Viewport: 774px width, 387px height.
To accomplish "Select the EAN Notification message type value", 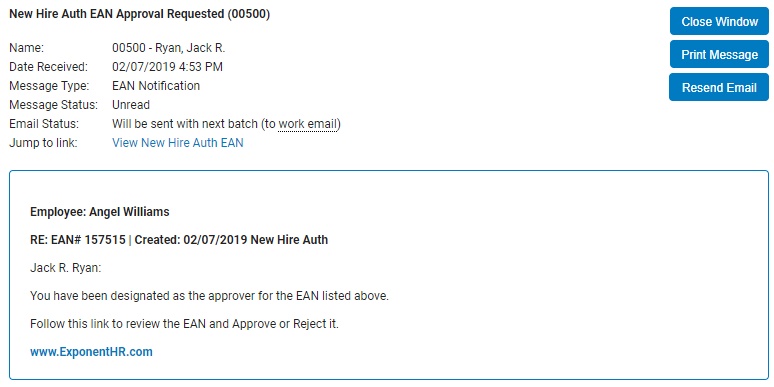I will point(156,86).
